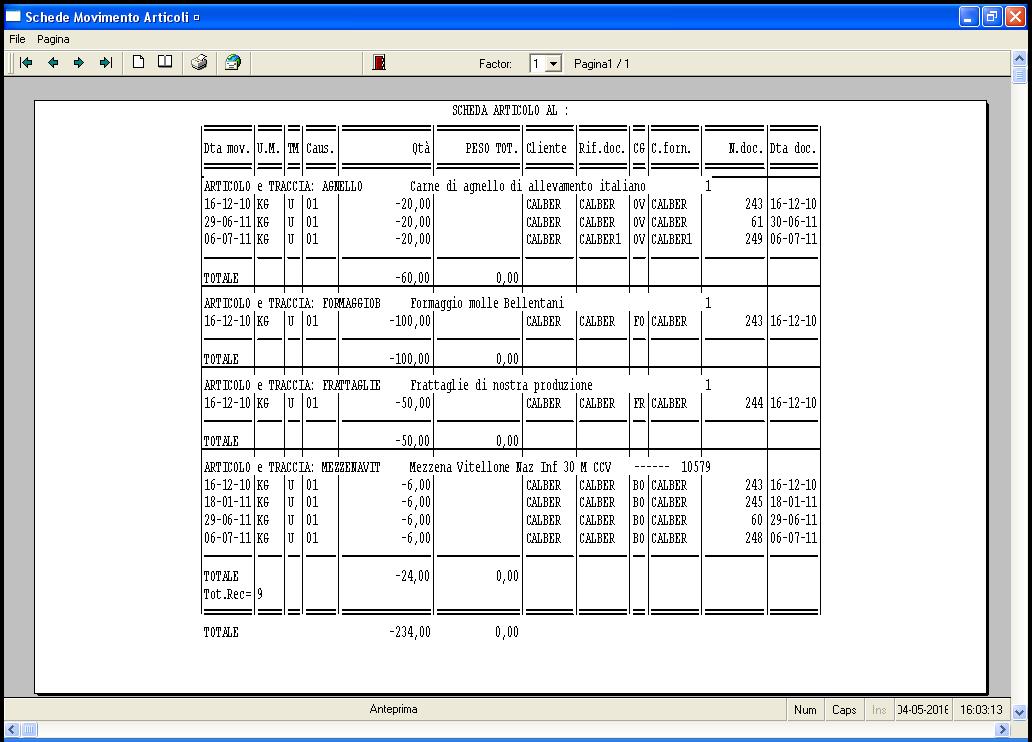Click the article code "FRATTAGLIE"

pos(351,385)
